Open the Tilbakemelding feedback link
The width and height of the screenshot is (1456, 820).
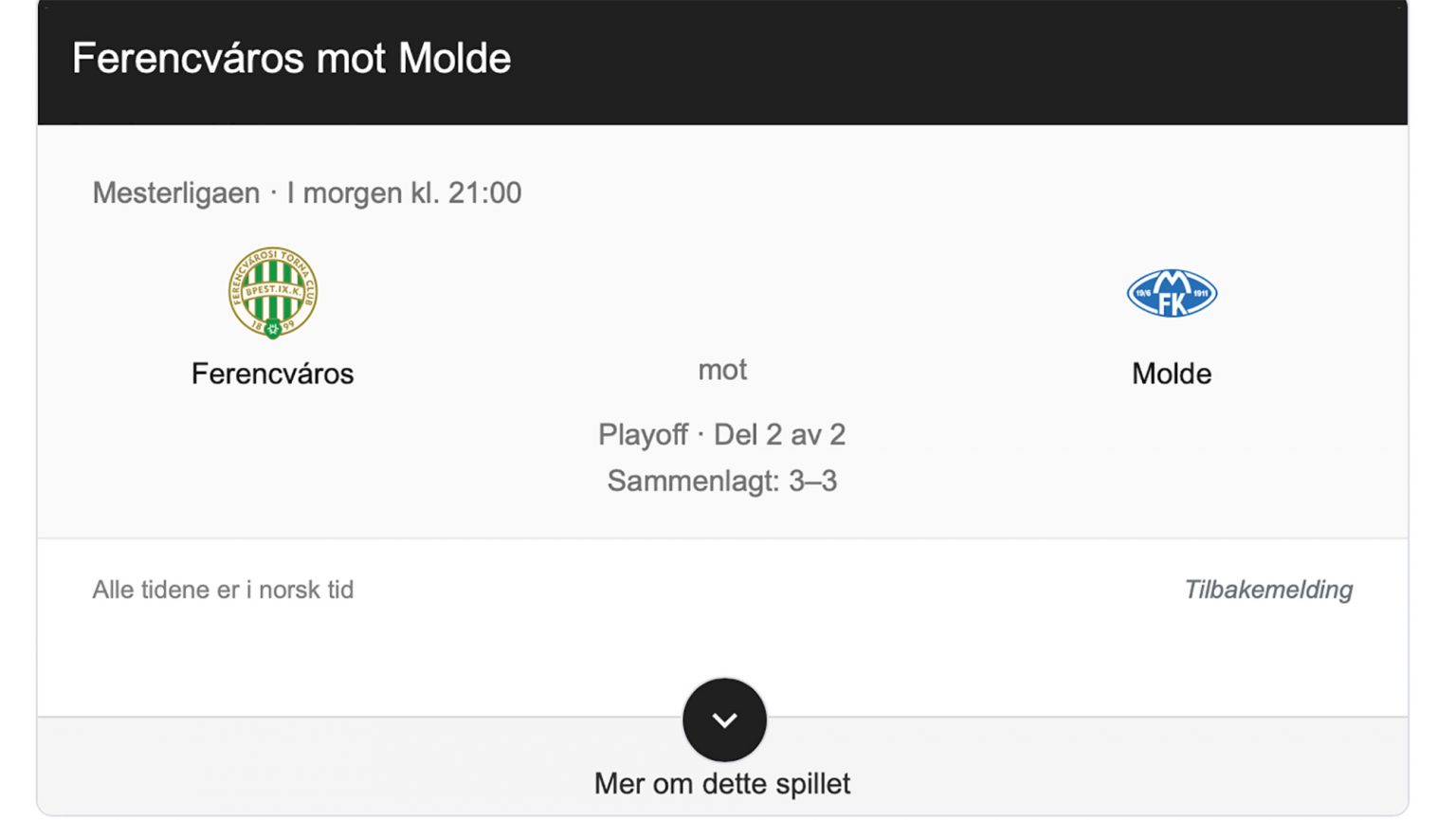(1268, 590)
